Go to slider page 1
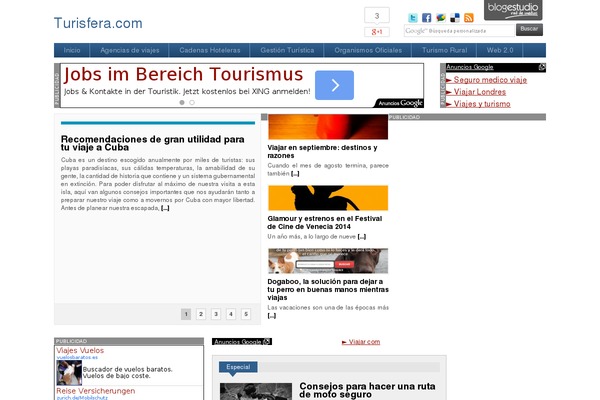This screenshot has height=400, width=600. point(186,314)
